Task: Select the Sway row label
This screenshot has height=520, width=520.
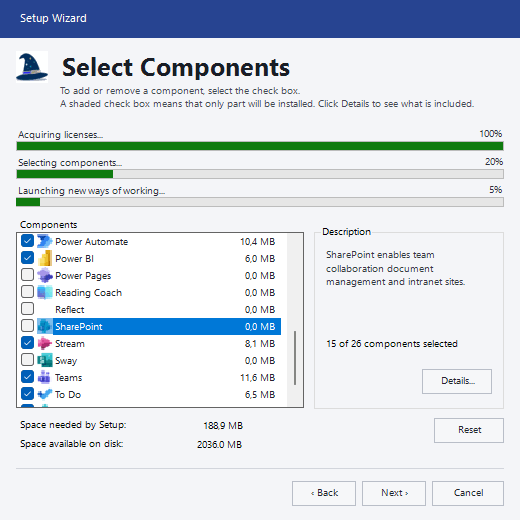Action: [66, 361]
